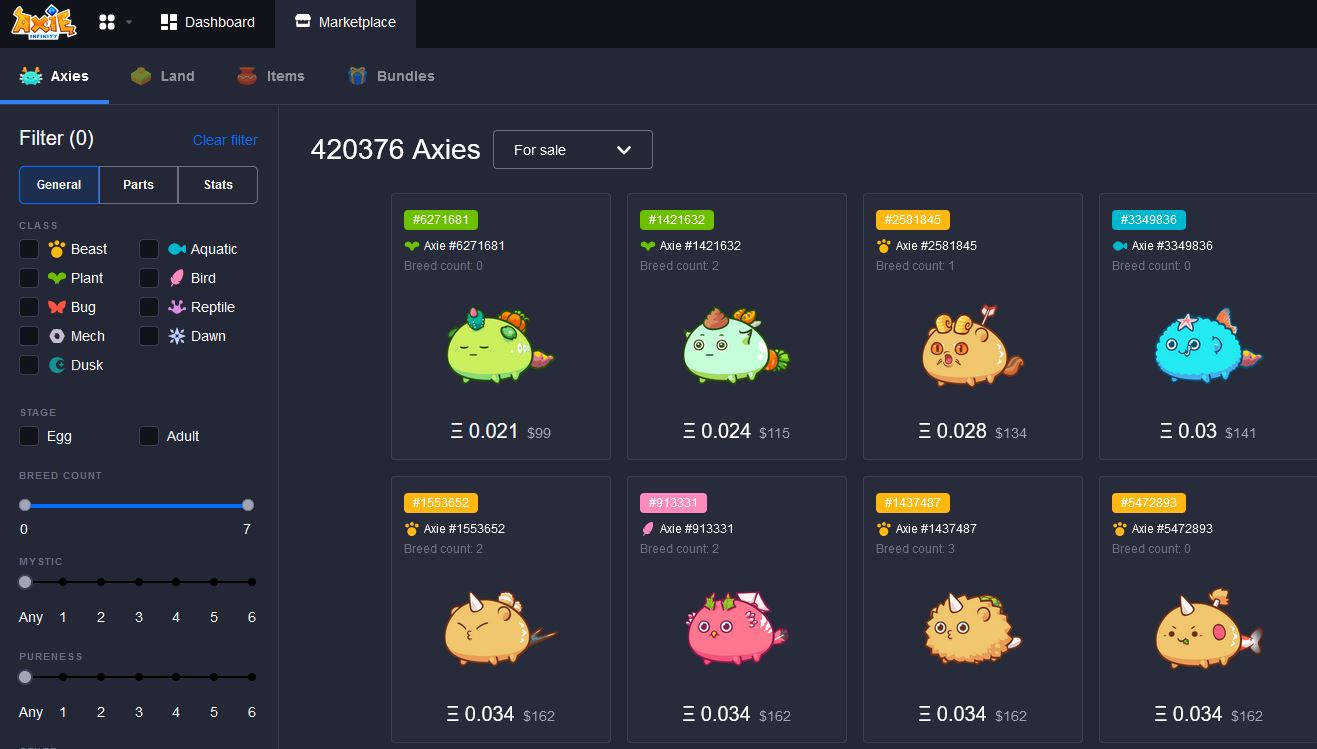Screen dimensions: 1317x749
Task: Click the Beast paw icon in filters
Action: pyautogui.click(x=57, y=249)
